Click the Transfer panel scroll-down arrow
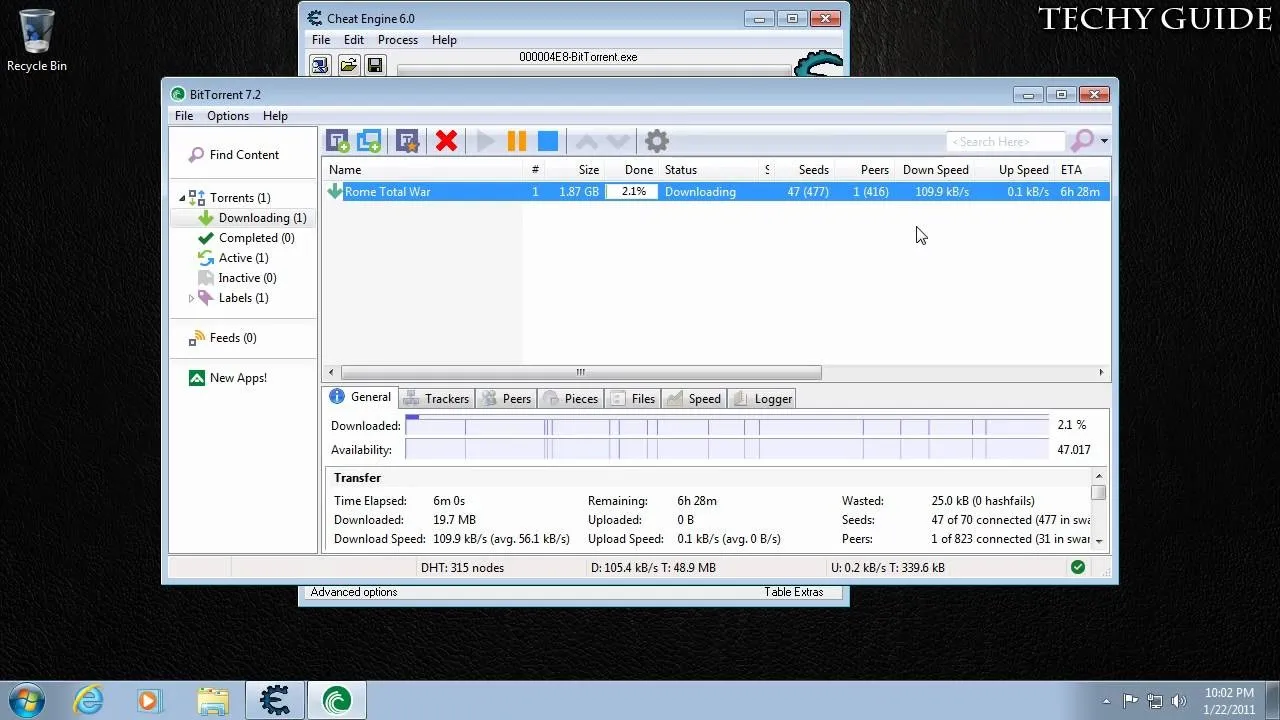This screenshot has width=1280, height=720. click(1099, 541)
